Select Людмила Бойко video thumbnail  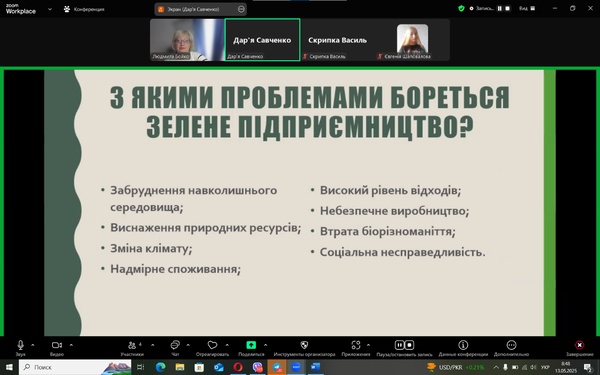click(x=187, y=40)
